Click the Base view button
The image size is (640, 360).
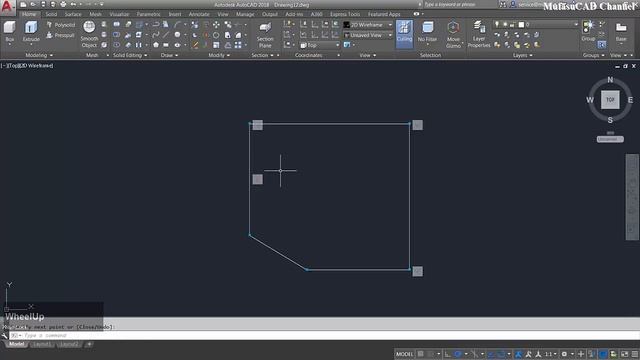[621, 32]
